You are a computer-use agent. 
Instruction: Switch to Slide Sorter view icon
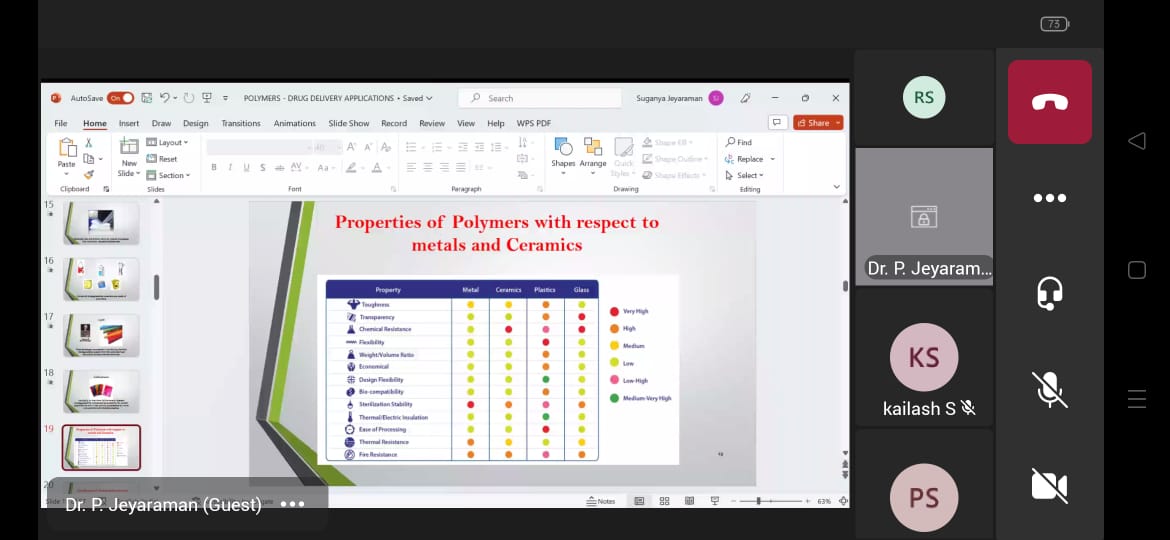[x=664, y=501]
